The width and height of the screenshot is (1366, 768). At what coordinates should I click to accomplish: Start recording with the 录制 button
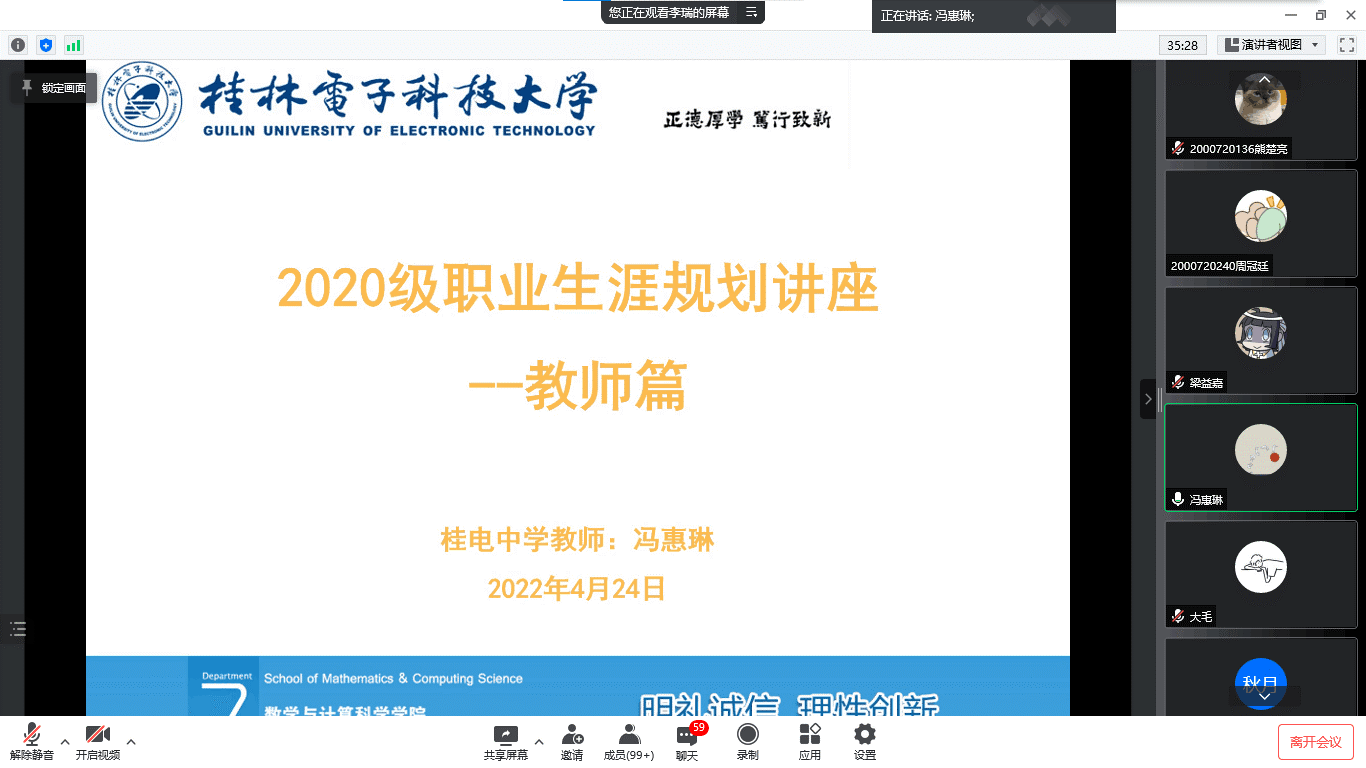click(x=747, y=741)
